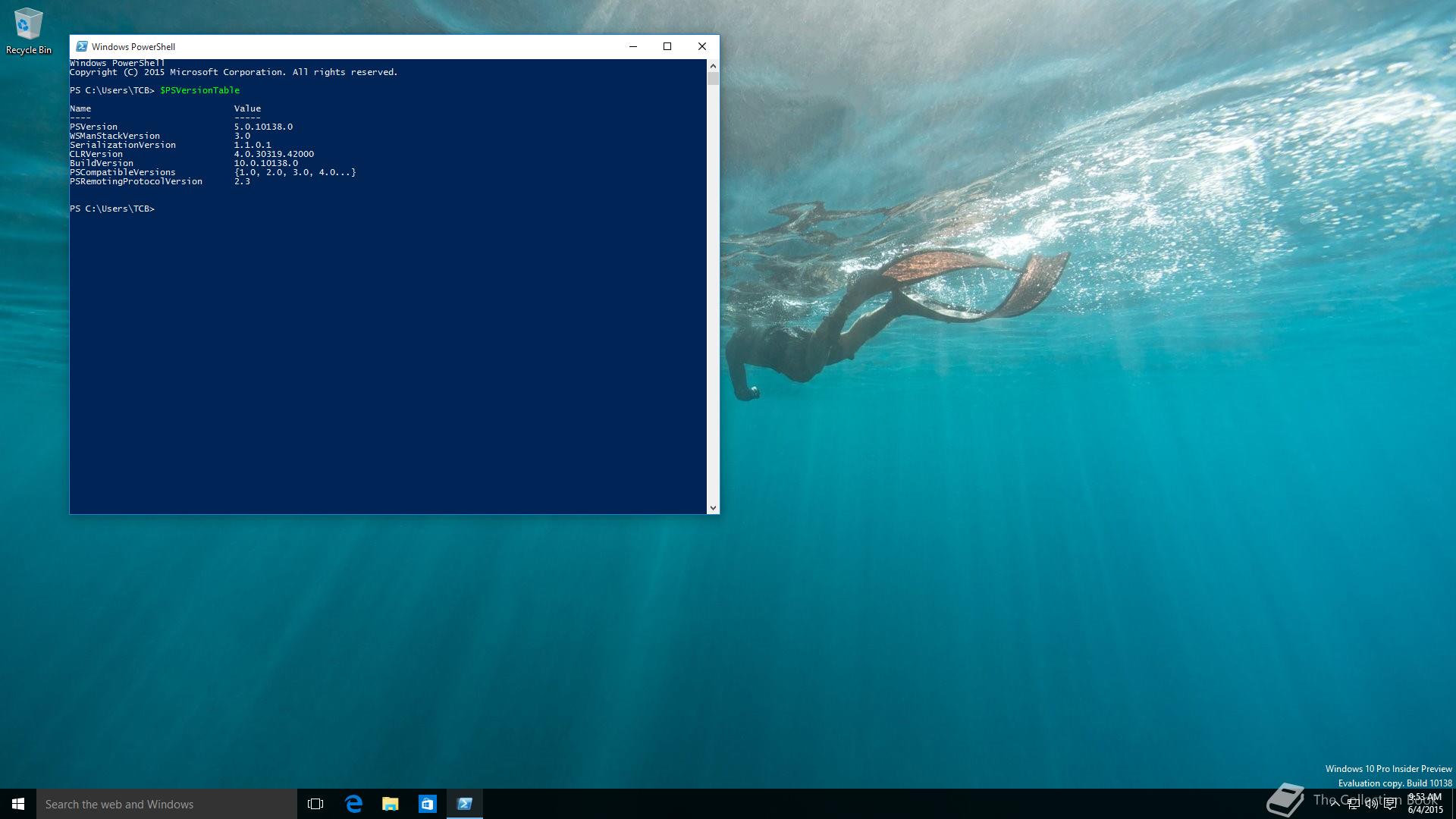The image size is (1456, 819).
Task: Click the SerializationVersion row name
Action: point(123,145)
